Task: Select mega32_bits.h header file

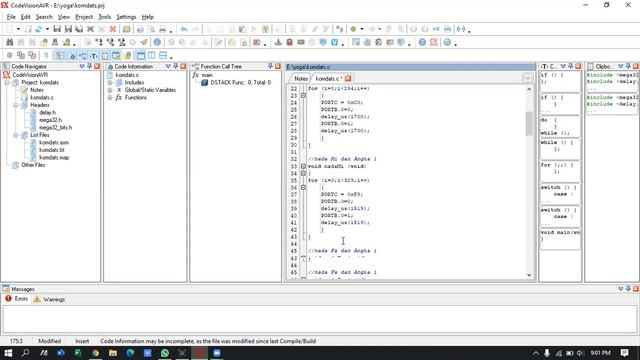Action: [x=56, y=127]
